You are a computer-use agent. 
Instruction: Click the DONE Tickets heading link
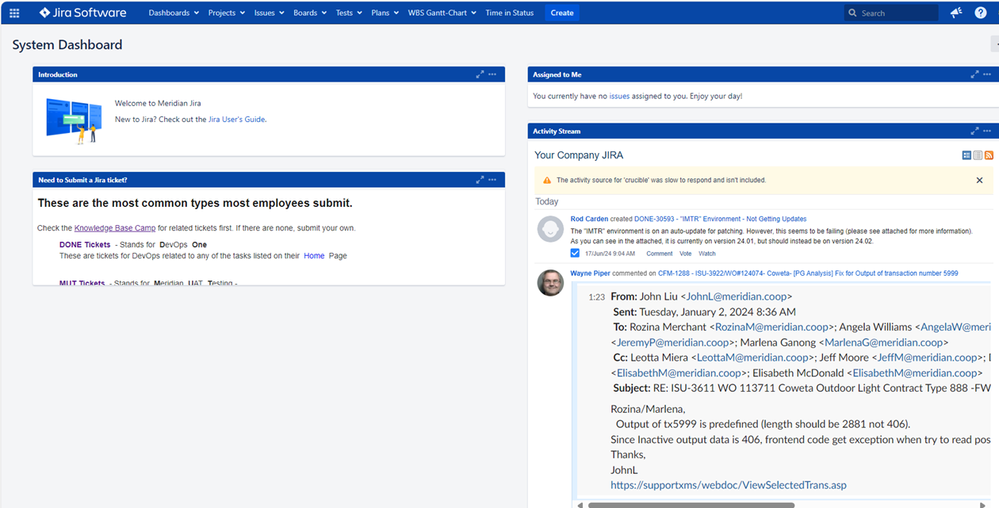pos(85,245)
